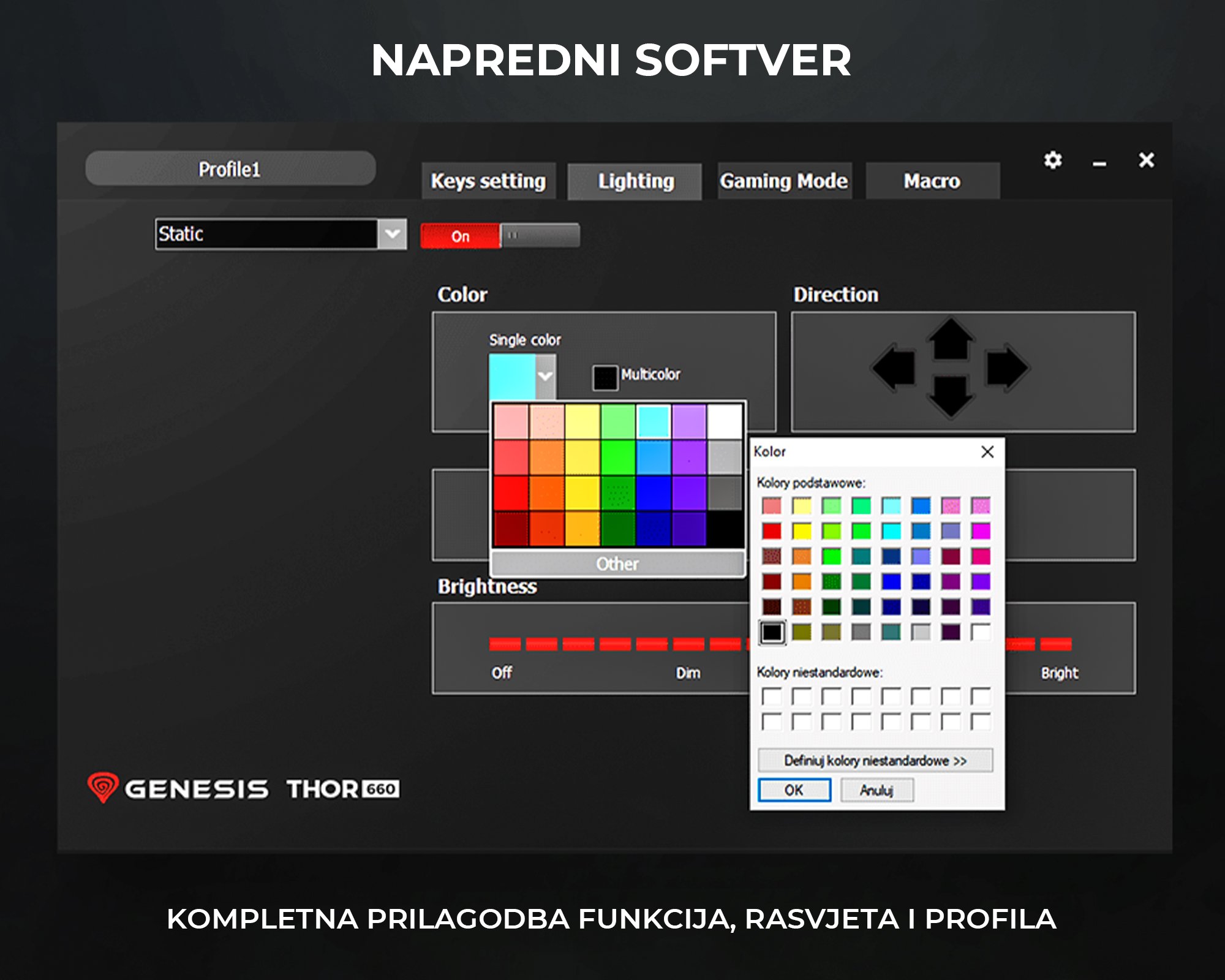Enable the Multicolor checkbox
The width and height of the screenshot is (1225, 980).
point(605,377)
